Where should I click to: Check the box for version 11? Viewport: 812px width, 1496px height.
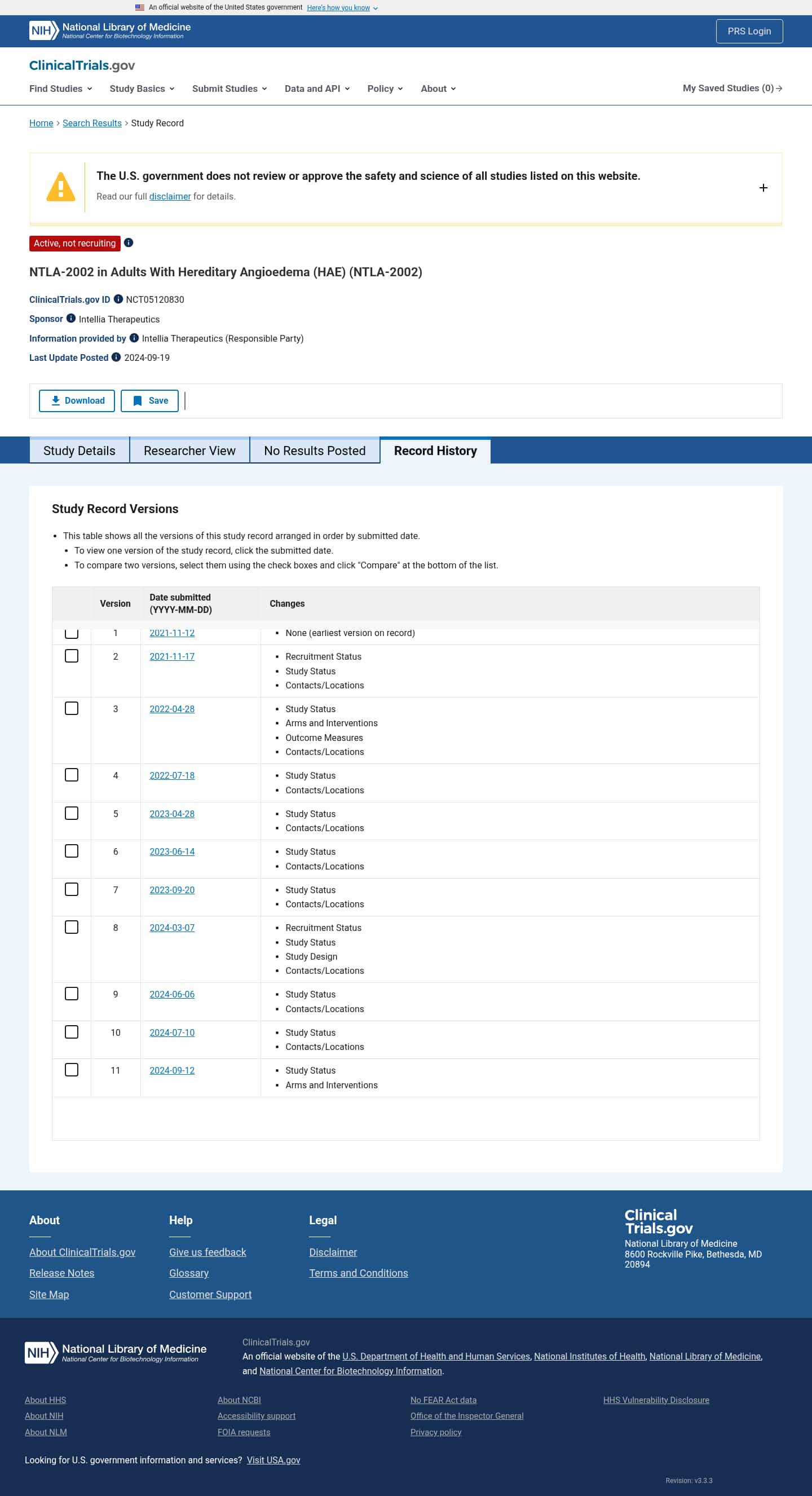coord(72,1070)
